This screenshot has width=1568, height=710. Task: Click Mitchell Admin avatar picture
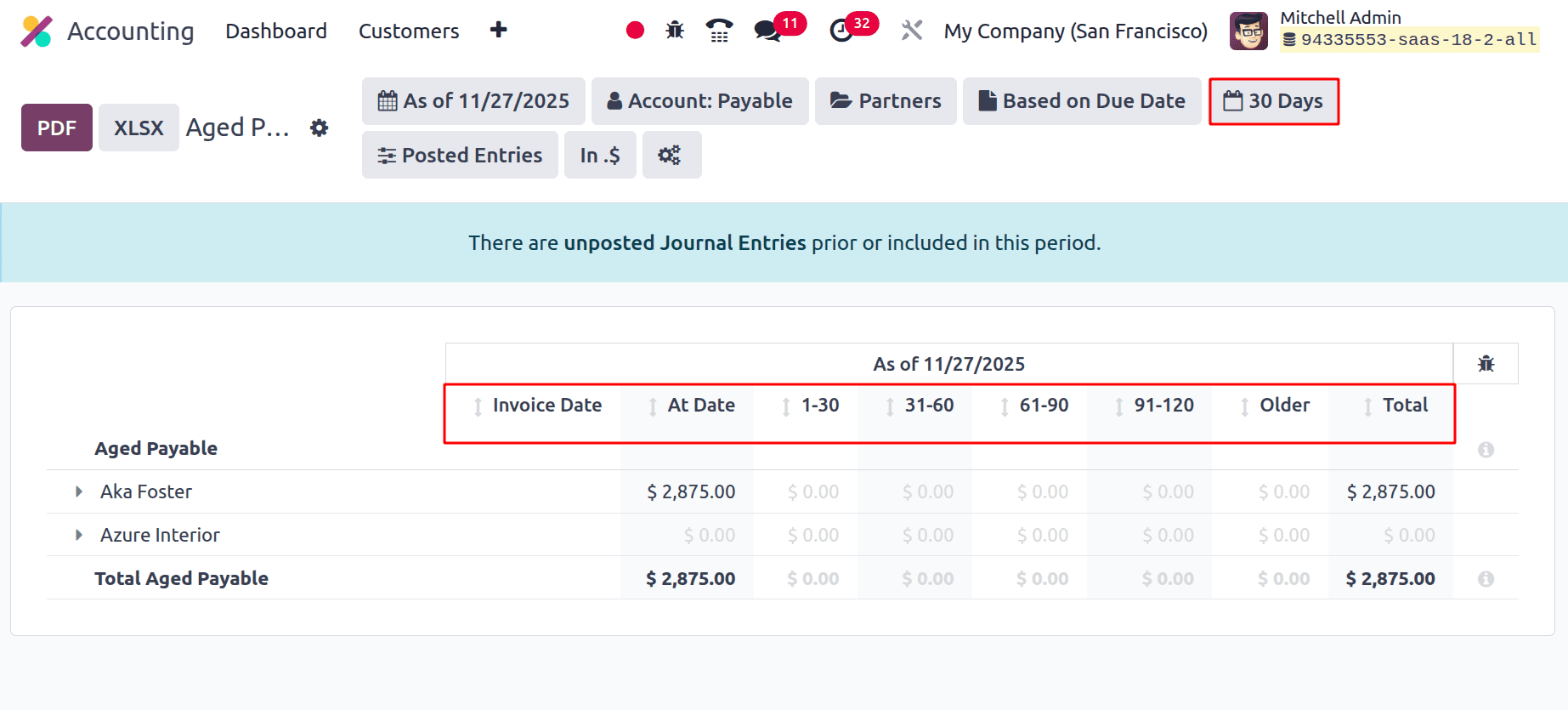coord(1248,31)
